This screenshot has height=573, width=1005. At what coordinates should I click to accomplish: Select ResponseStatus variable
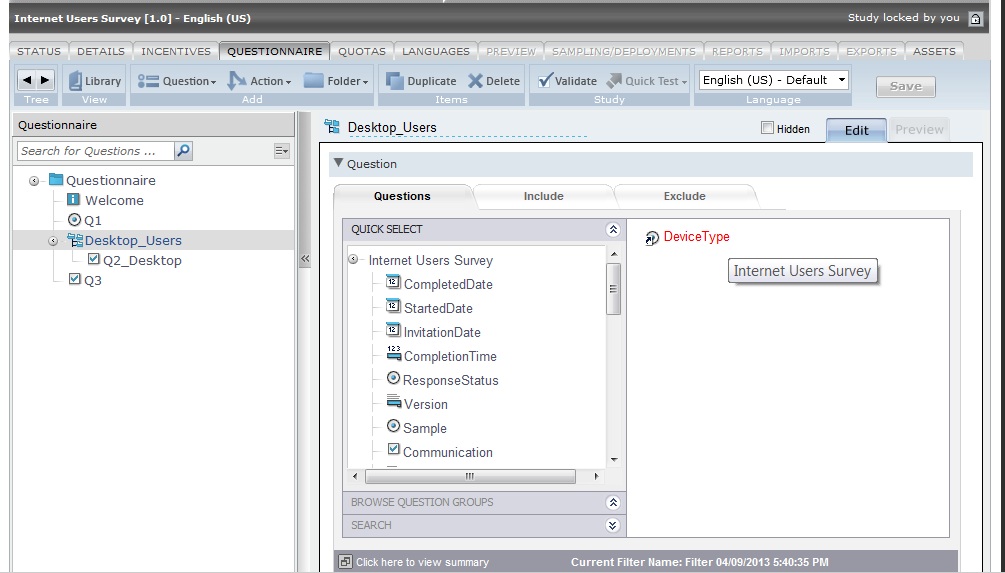coord(442,380)
